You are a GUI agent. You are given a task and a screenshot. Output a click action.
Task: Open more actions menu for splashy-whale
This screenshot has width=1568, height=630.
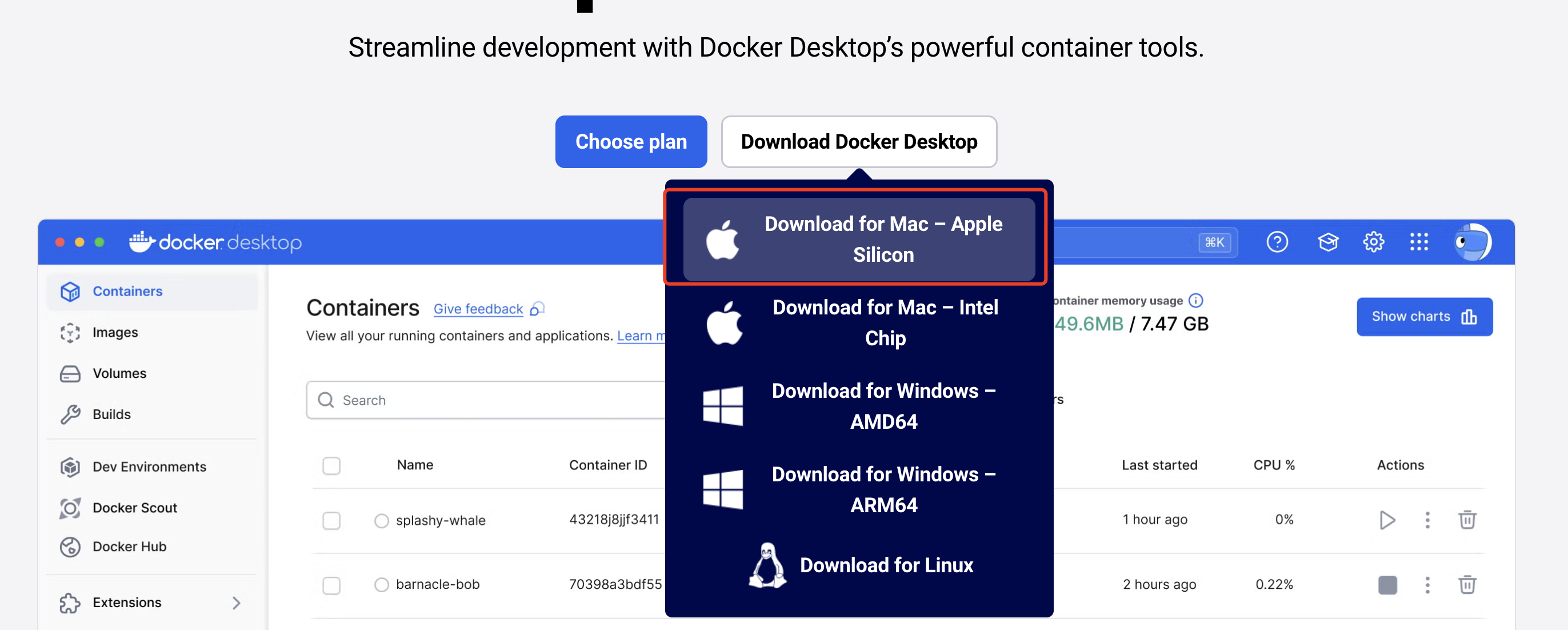point(1427,520)
